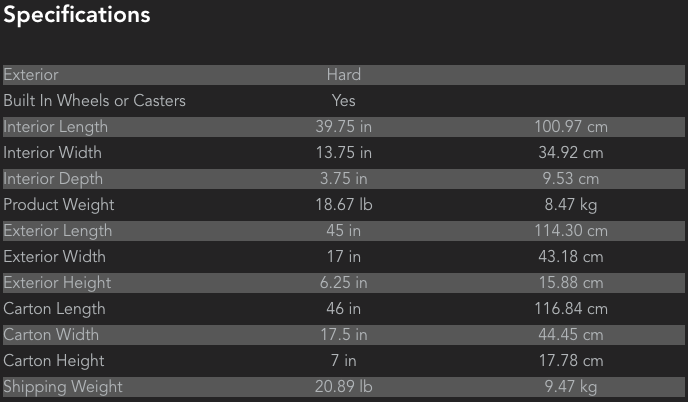Select the Carton Width label
688x402 pixels.
(x=51, y=335)
